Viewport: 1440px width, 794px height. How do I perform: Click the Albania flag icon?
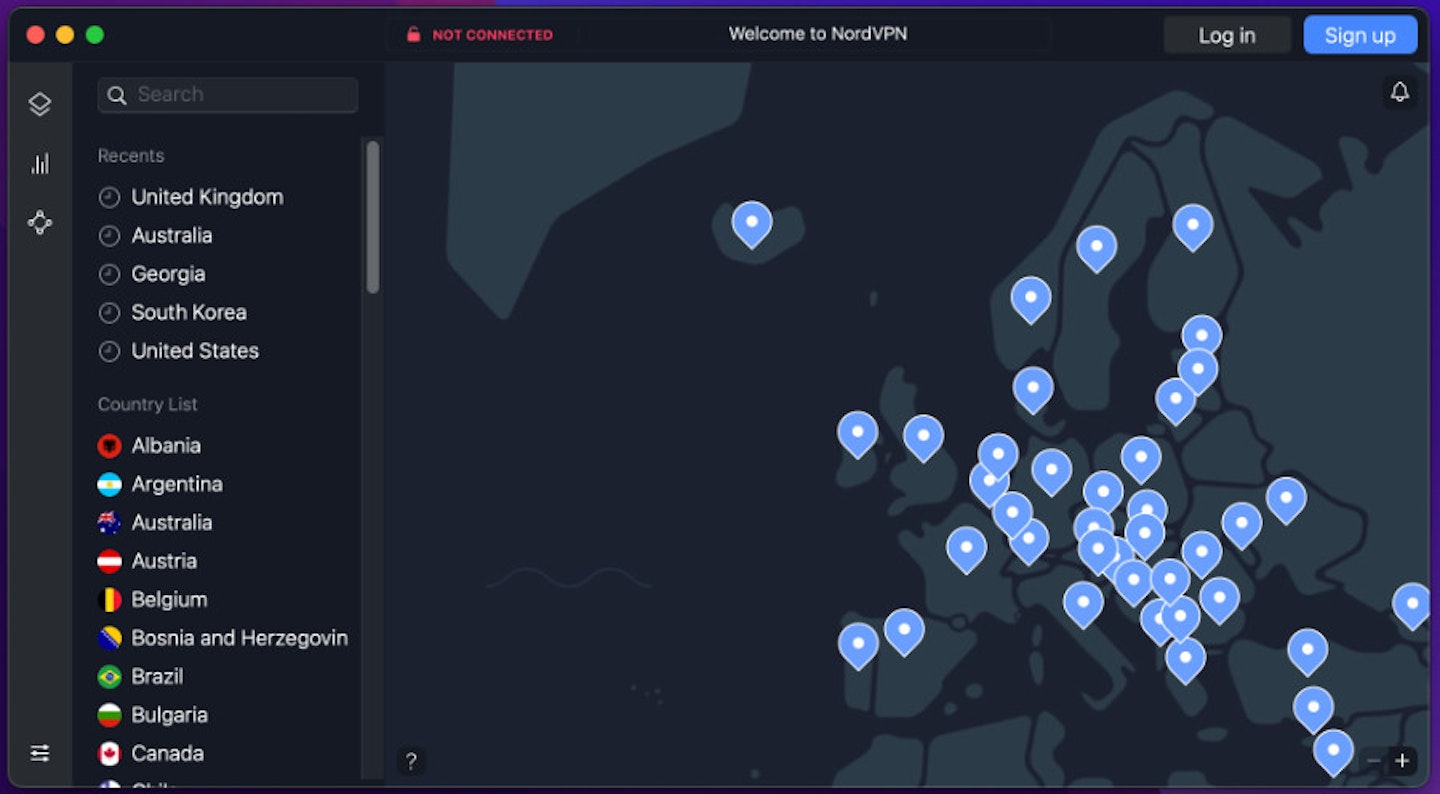[109, 446]
